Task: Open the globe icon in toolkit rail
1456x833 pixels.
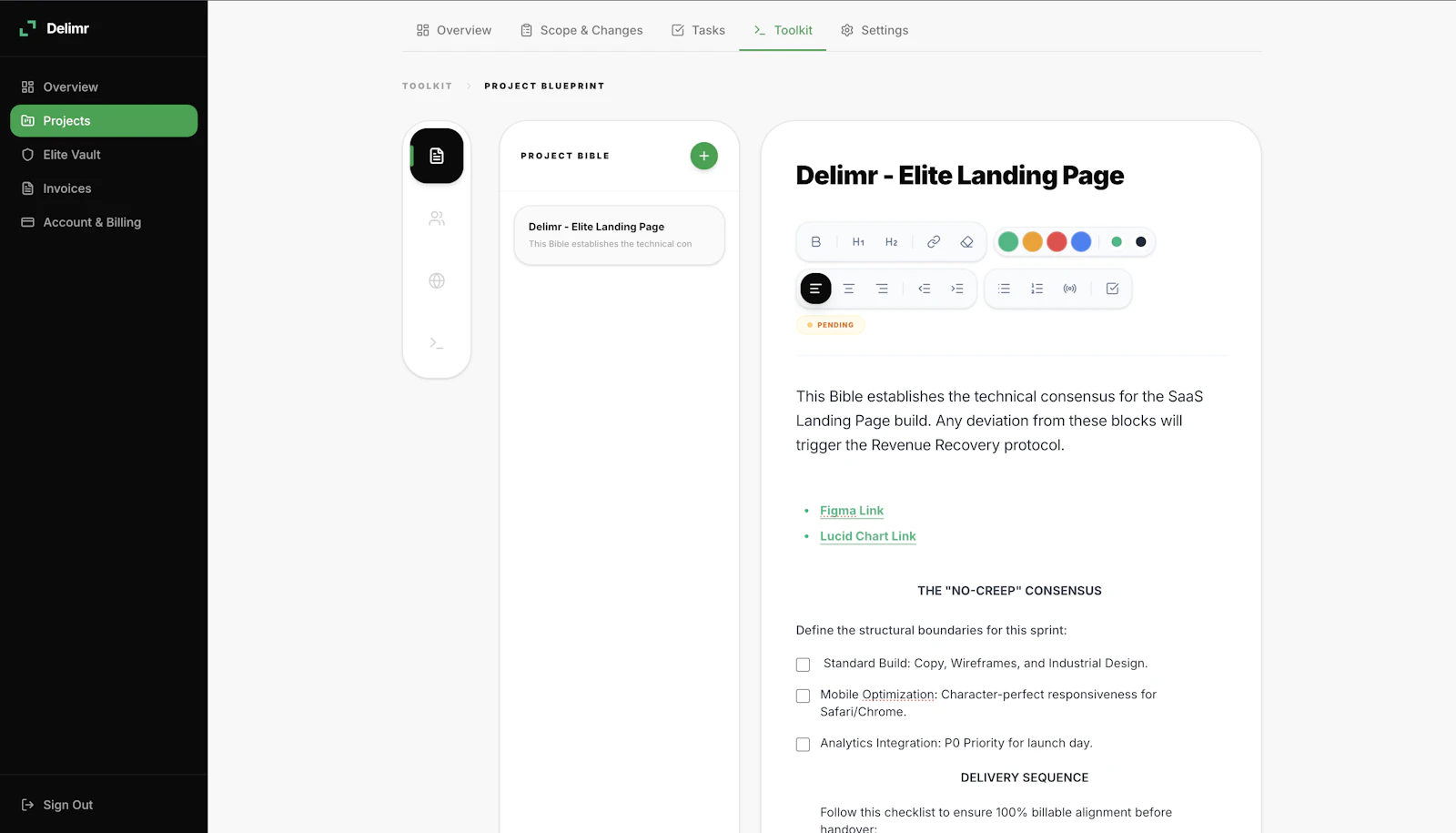Action: [437, 280]
